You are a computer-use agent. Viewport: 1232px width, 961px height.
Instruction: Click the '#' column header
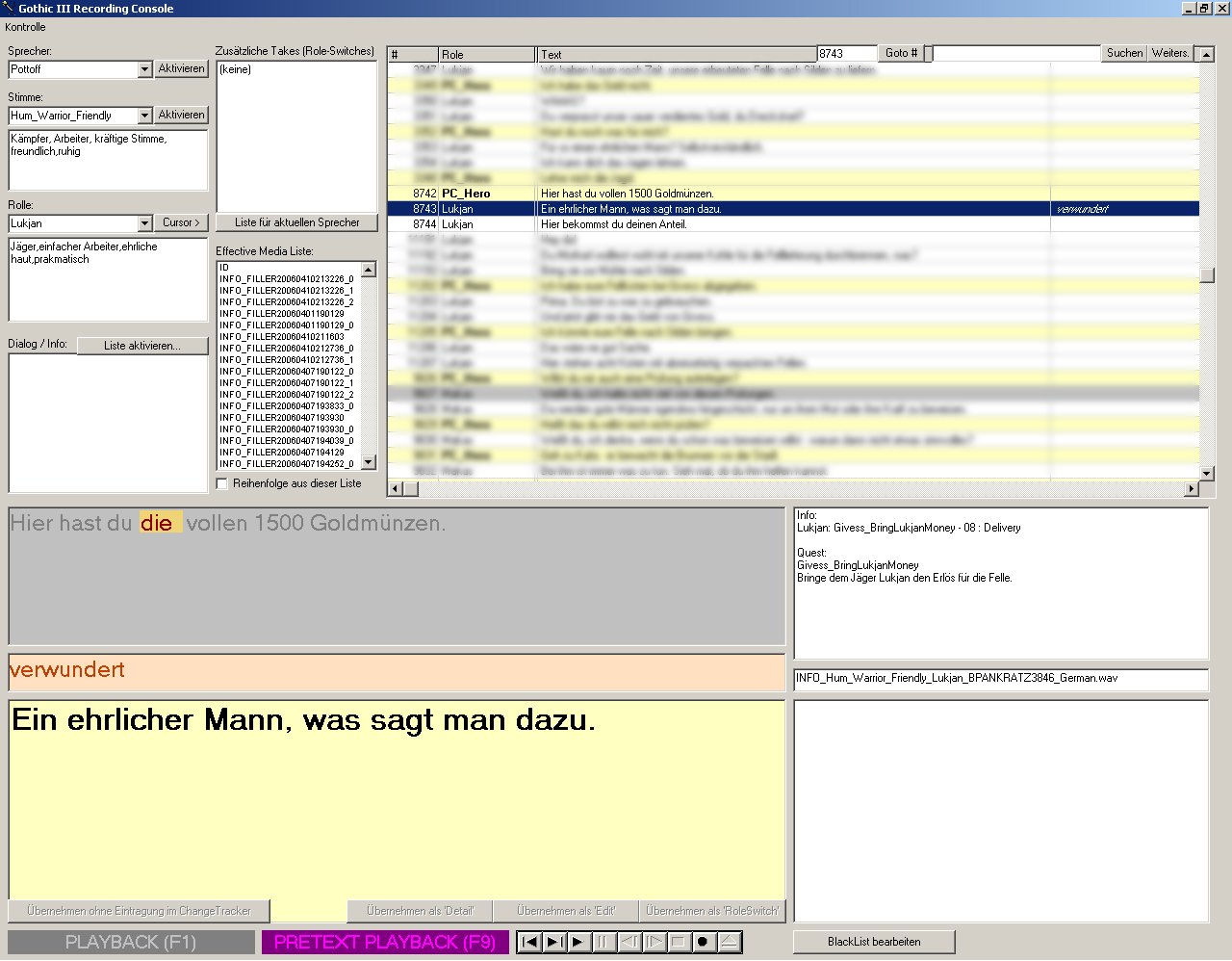point(413,55)
